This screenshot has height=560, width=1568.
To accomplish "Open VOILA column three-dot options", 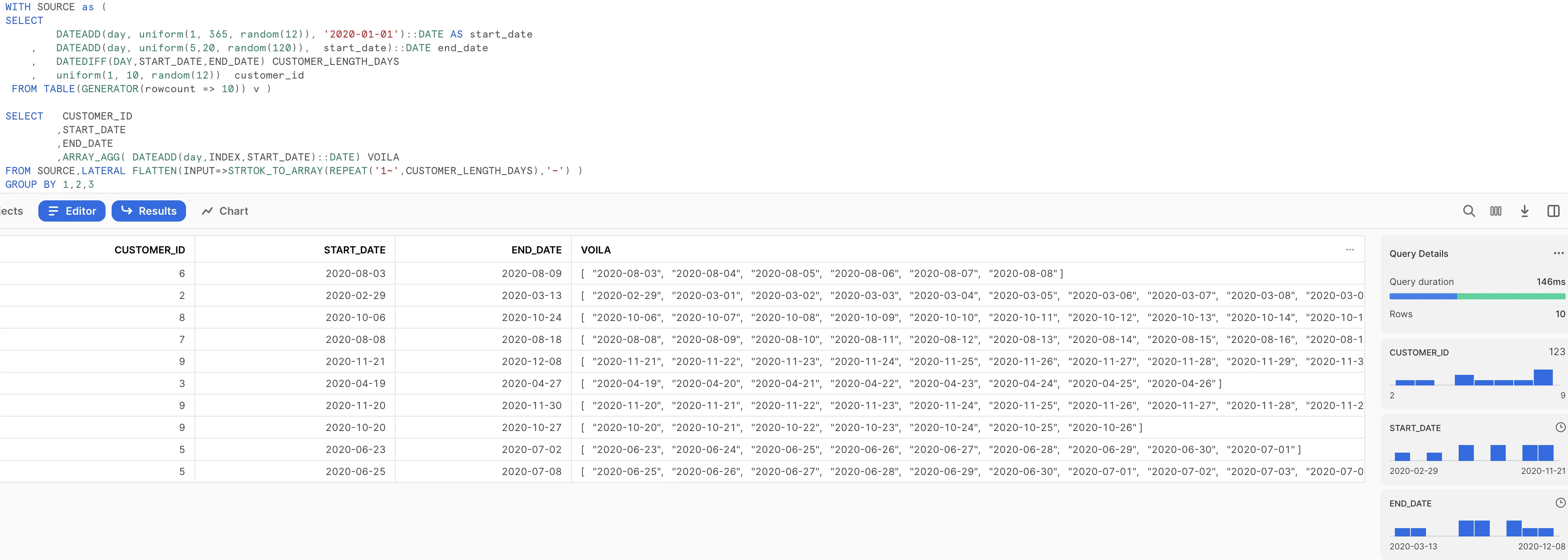I will (1349, 250).
